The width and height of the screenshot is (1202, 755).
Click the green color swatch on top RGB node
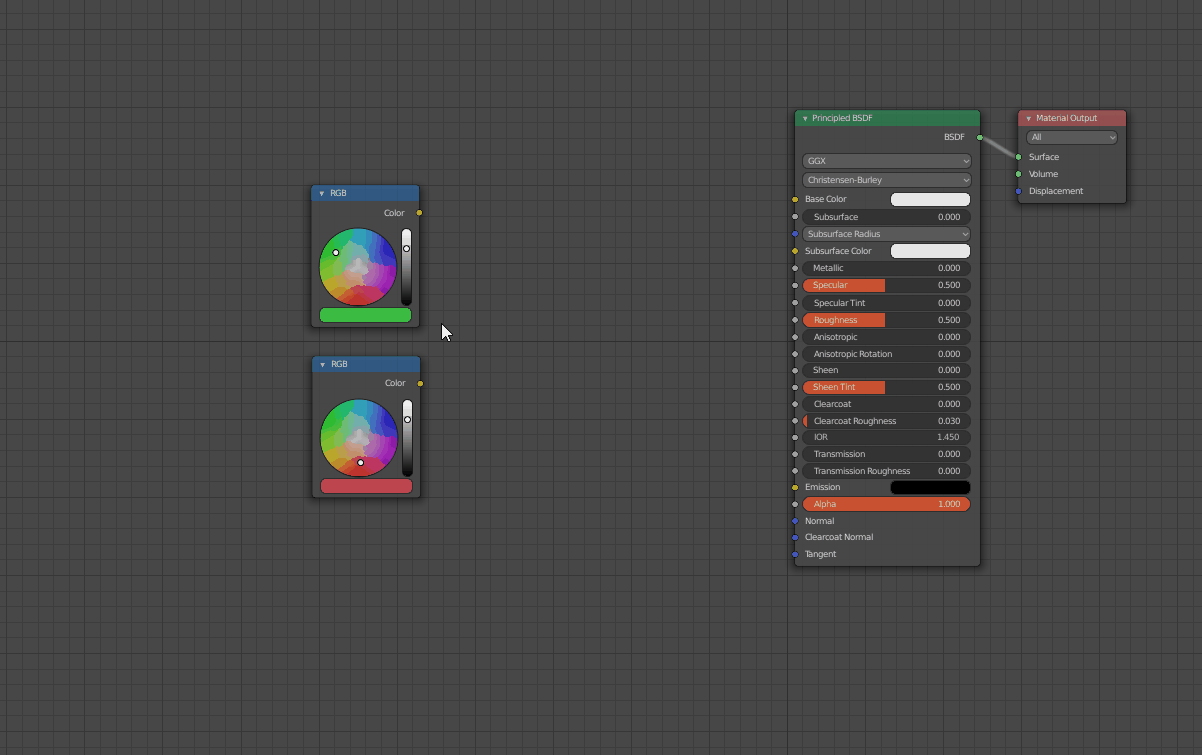coord(365,315)
